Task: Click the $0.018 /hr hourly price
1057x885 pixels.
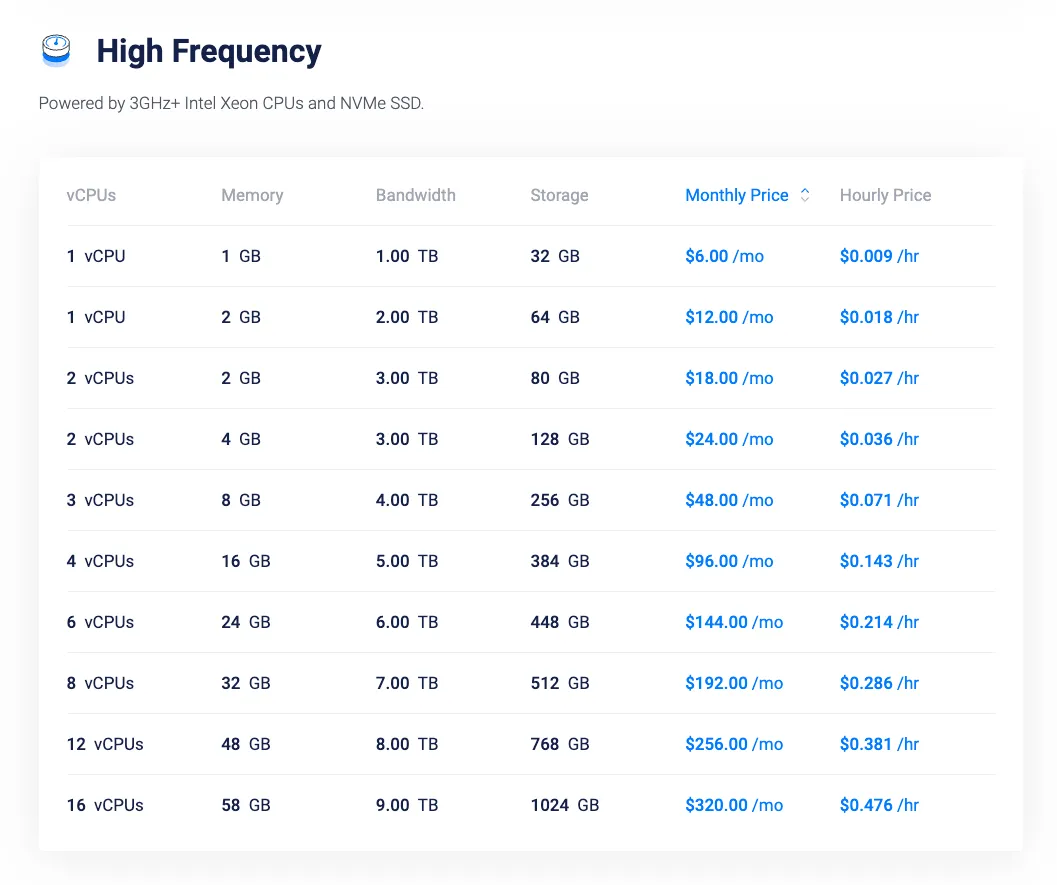Action: (880, 317)
